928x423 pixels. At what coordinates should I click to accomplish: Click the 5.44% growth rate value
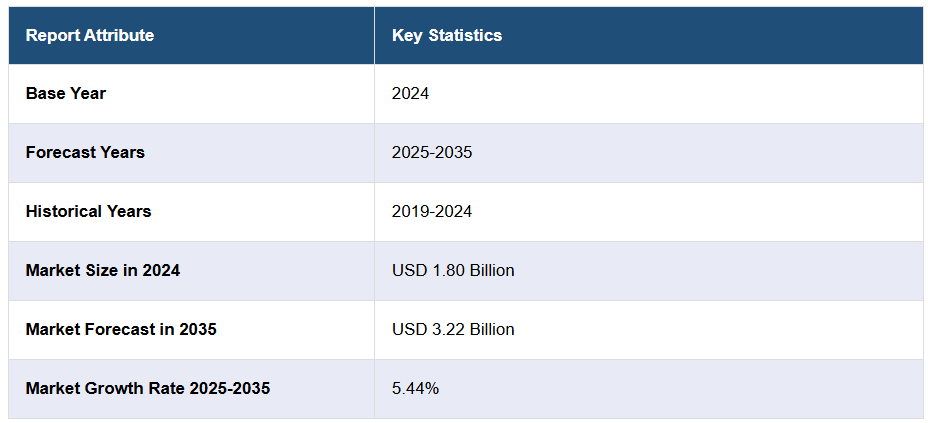tap(415, 388)
